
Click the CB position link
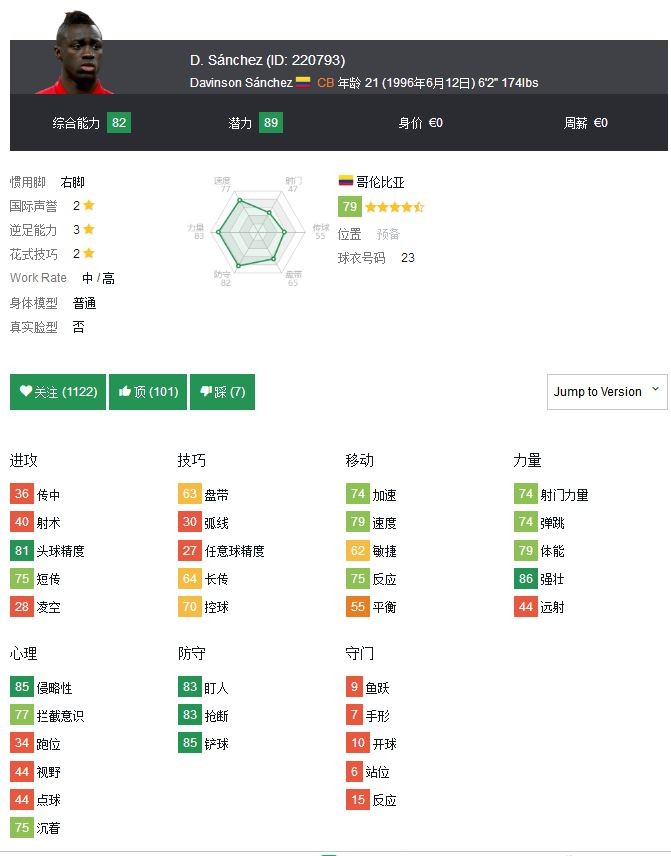(325, 83)
